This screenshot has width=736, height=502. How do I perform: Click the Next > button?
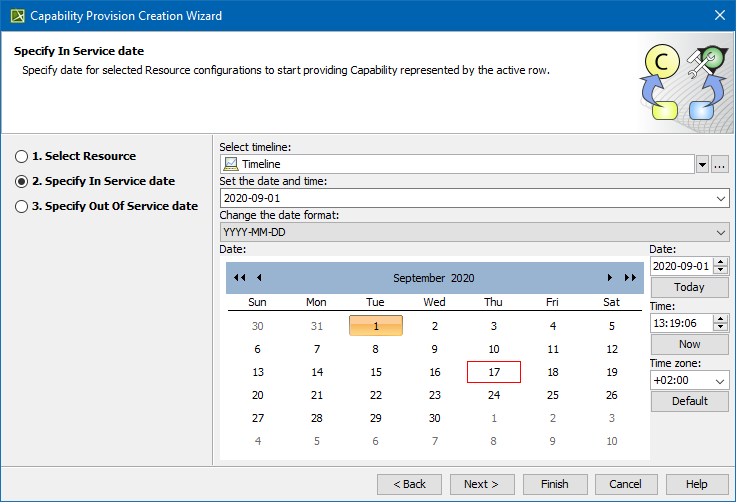(481, 484)
